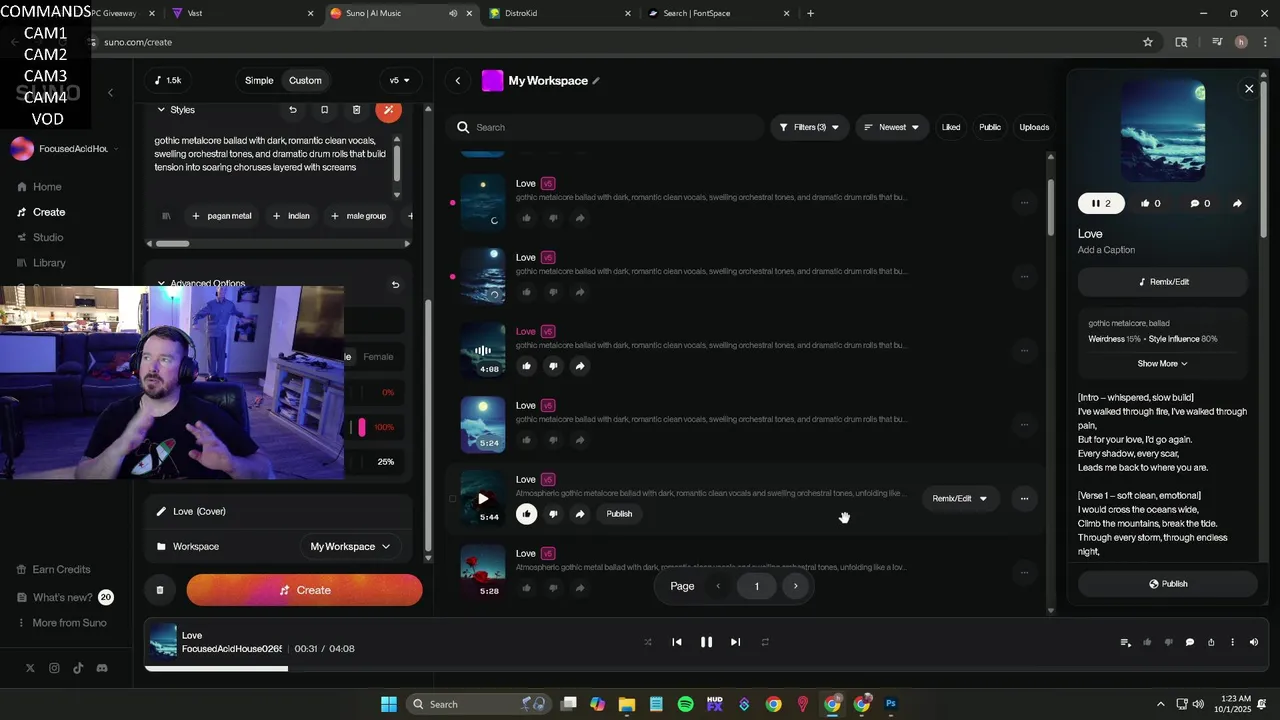
Task: Add the male group style tag
Action: coord(358,216)
